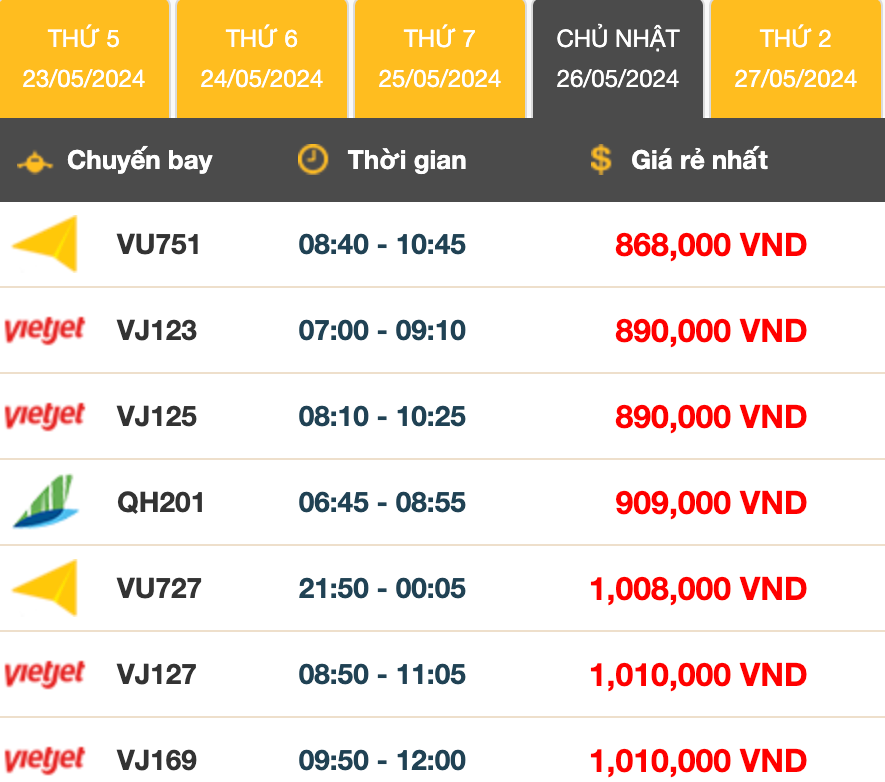This screenshot has width=885, height=782.
Task: Open the CHỦ NHẬT 26/05/2024 tab
Action: 617,58
